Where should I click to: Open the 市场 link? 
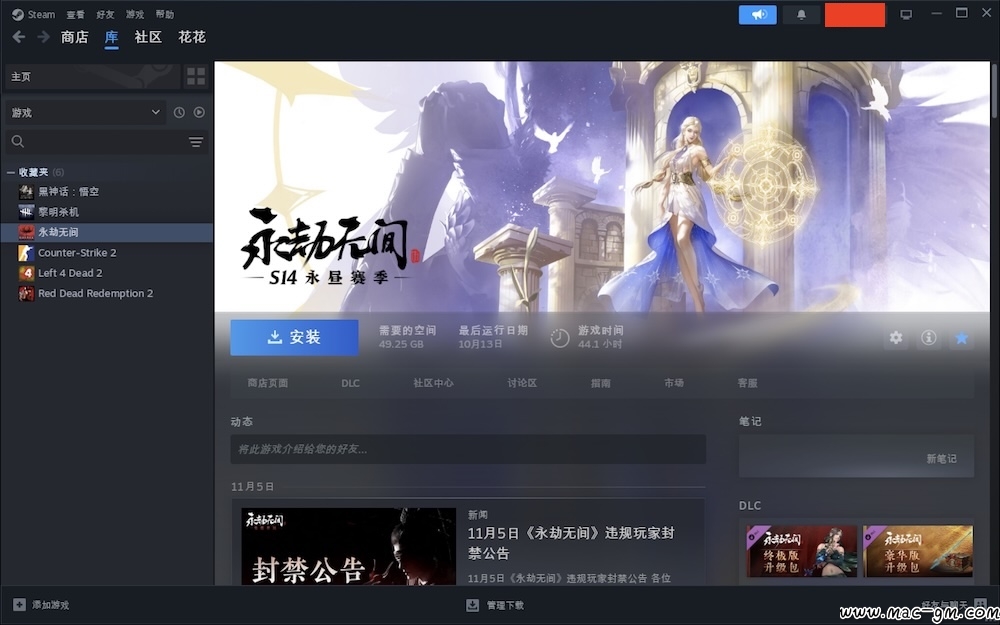pos(673,383)
